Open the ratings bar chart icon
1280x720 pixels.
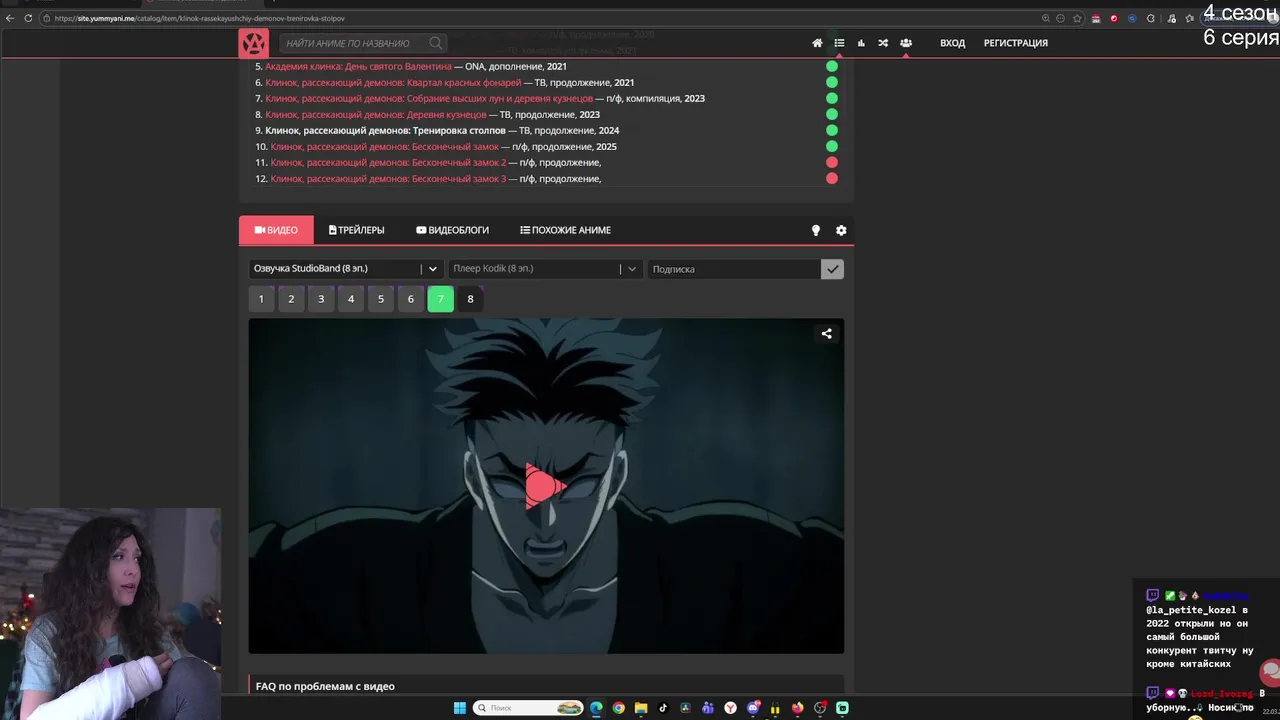point(861,43)
